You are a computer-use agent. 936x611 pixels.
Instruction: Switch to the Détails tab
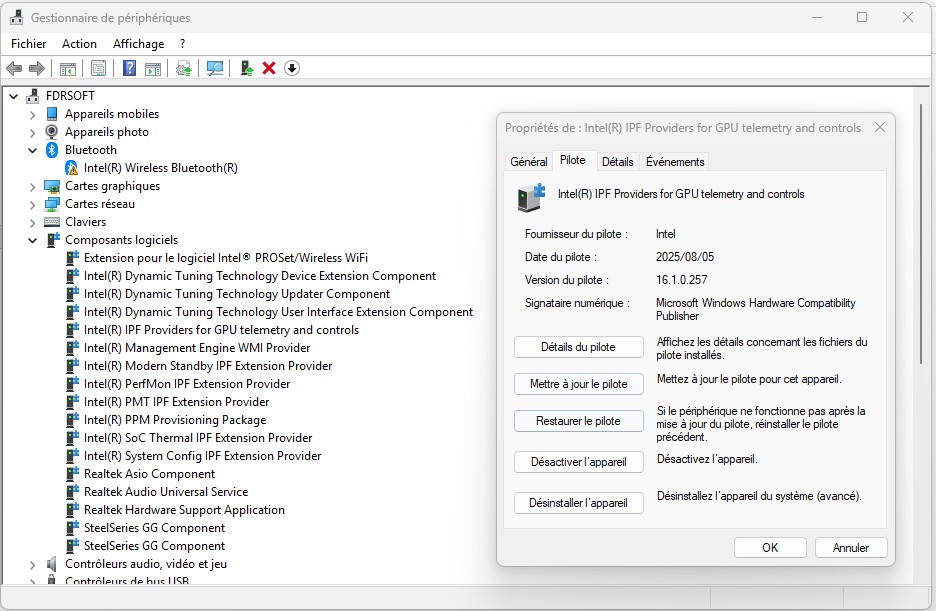617,162
